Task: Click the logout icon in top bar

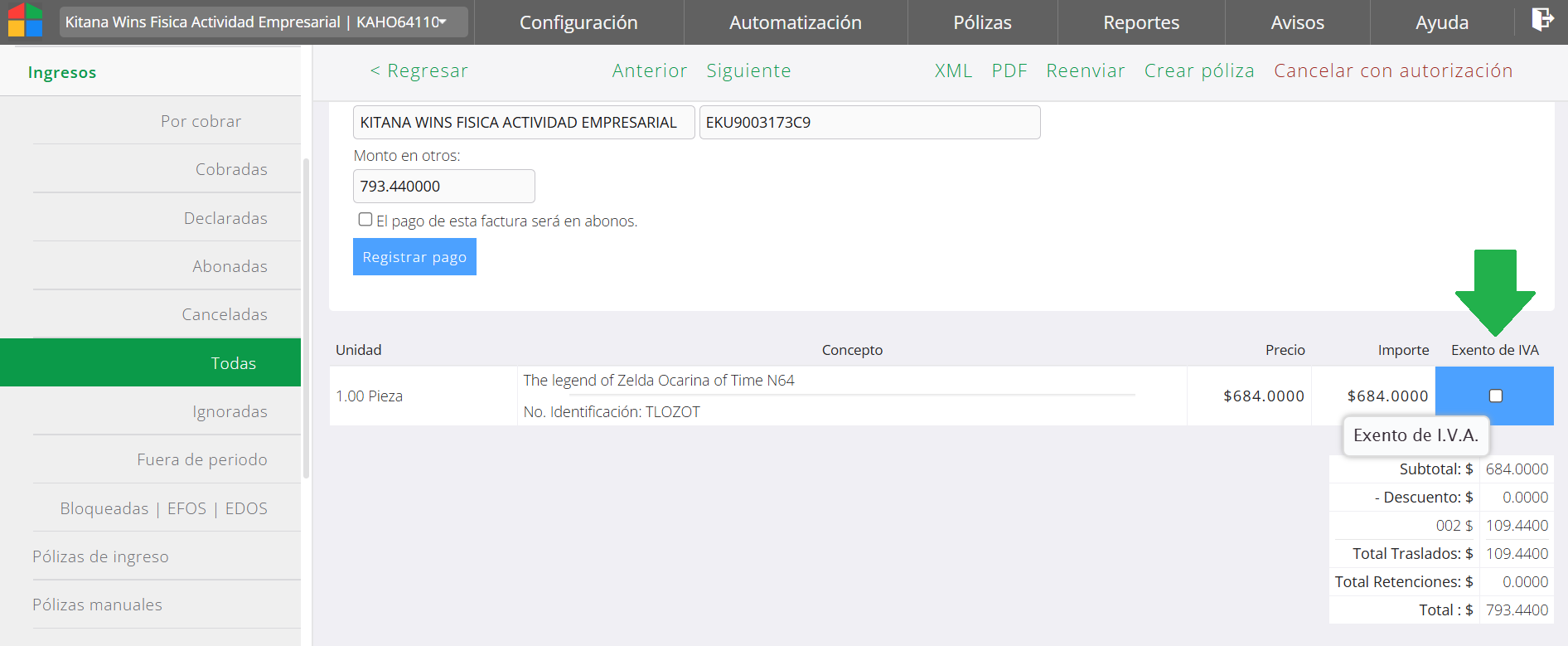Action: point(1542,19)
